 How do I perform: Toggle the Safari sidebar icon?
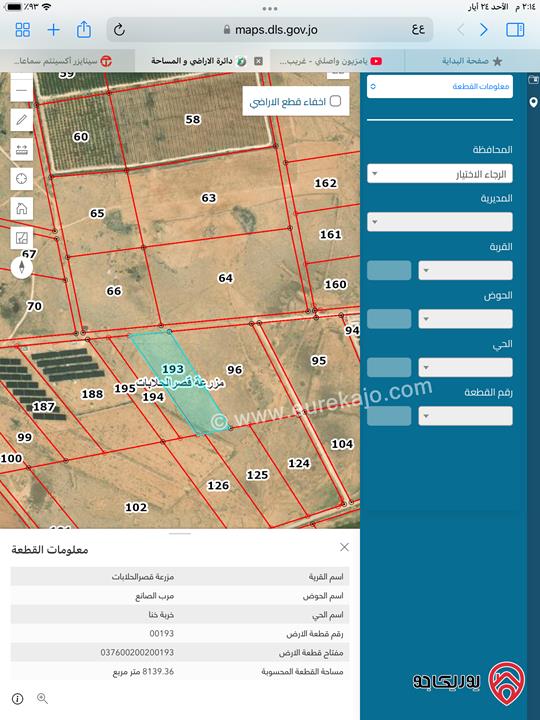point(515,30)
